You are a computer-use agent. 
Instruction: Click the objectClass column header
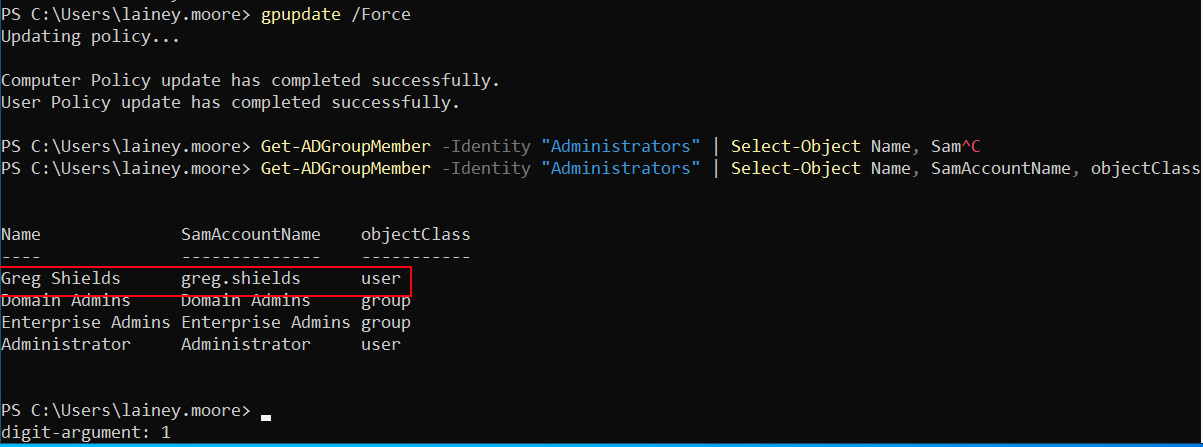click(415, 234)
